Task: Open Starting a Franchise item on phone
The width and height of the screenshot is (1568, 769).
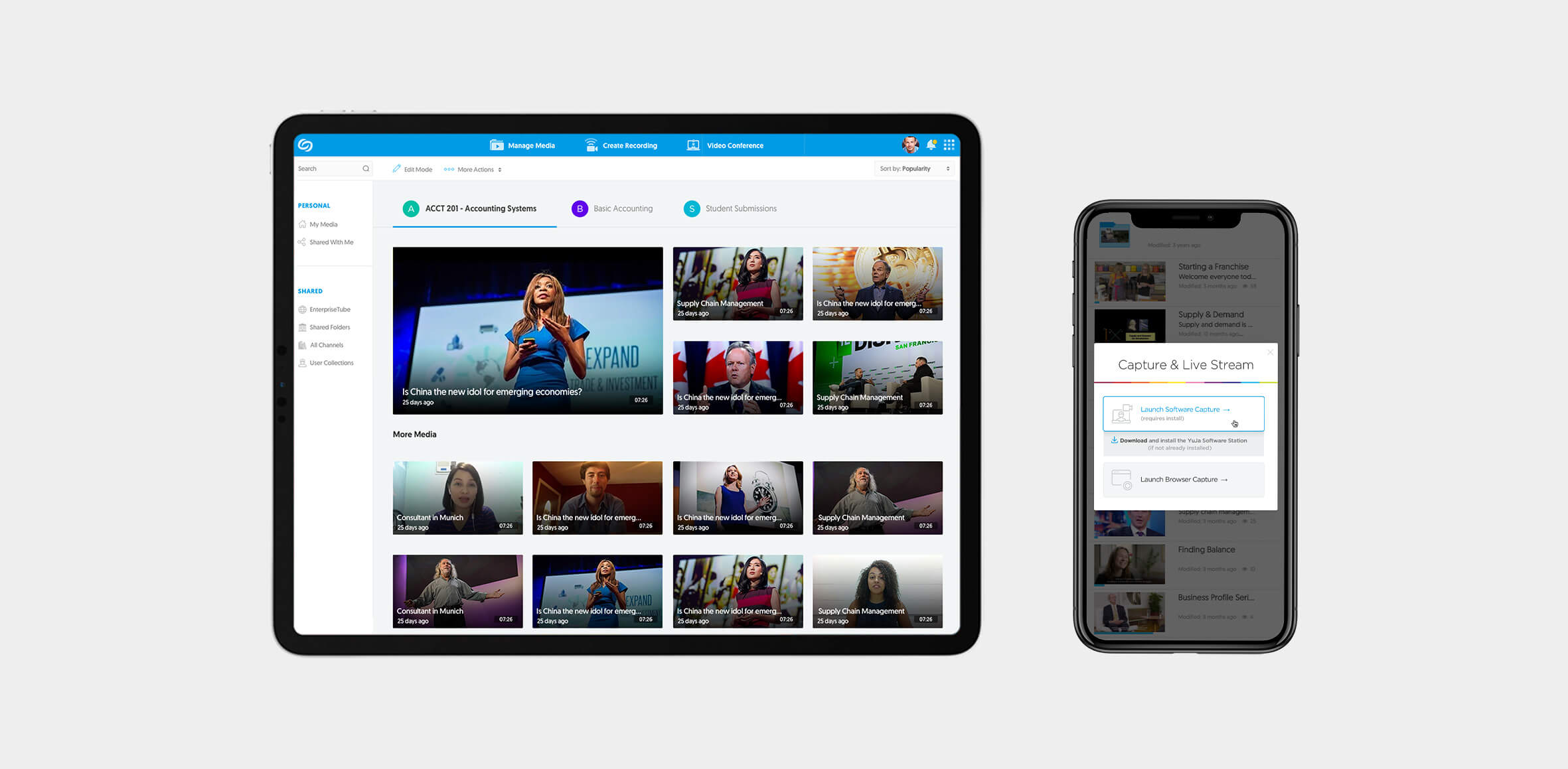Action: coord(1185,281)
